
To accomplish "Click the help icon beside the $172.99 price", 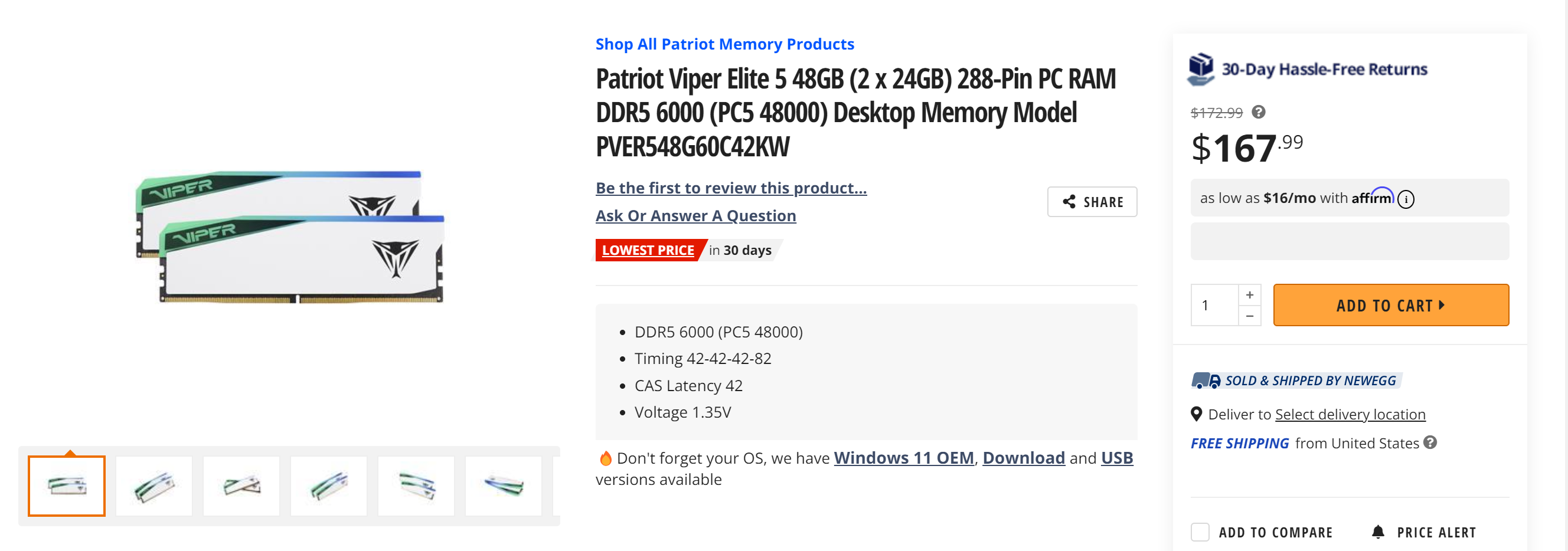I will coord(1258,112).
